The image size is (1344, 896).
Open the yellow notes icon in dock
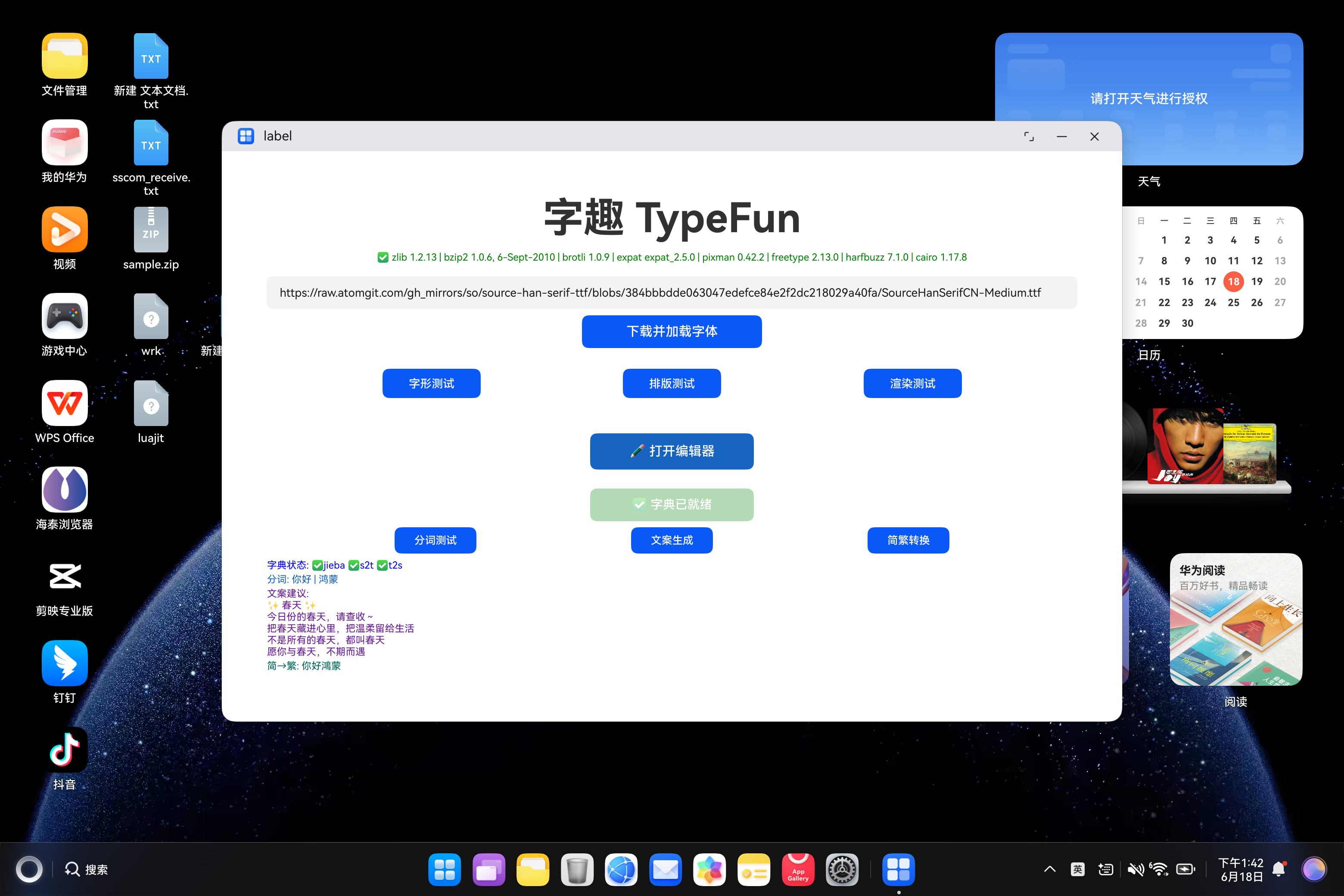click(x=754, y=870)
